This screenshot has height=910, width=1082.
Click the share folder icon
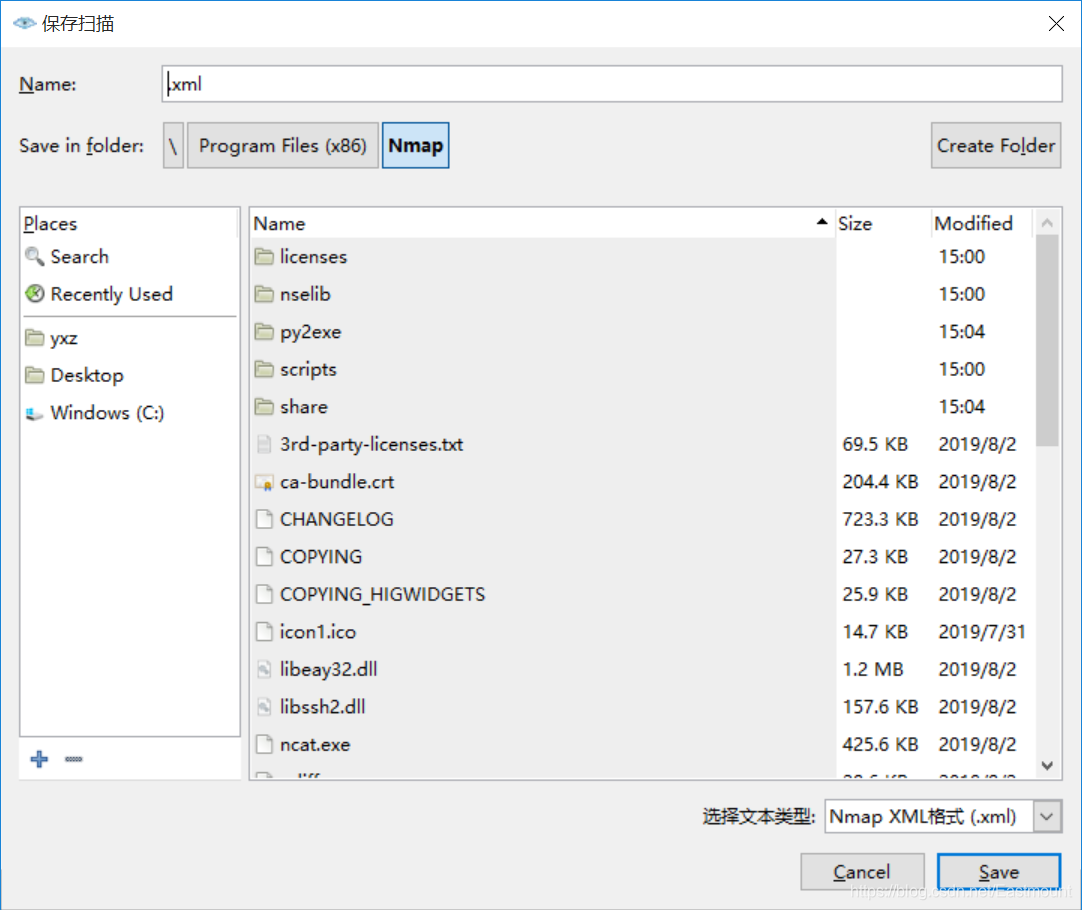click(x=264, y=406)
